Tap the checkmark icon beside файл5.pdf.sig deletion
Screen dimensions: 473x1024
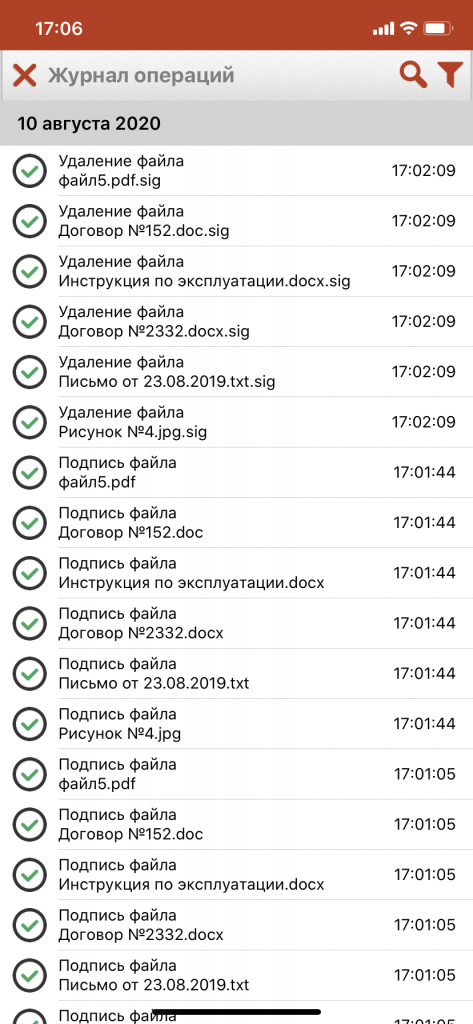pos(29,171)
